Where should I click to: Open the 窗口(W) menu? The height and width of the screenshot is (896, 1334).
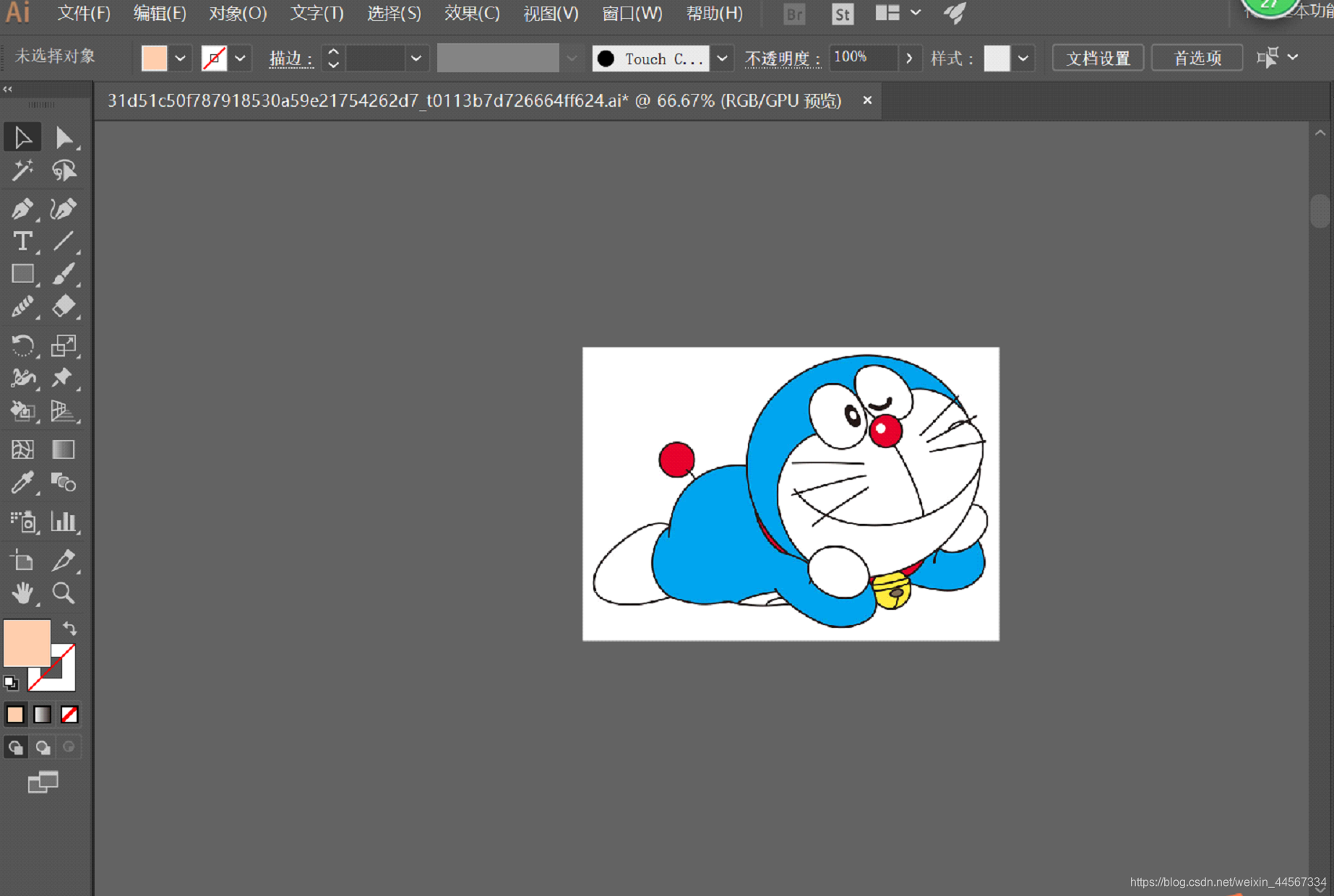click(x=632, y=13)
